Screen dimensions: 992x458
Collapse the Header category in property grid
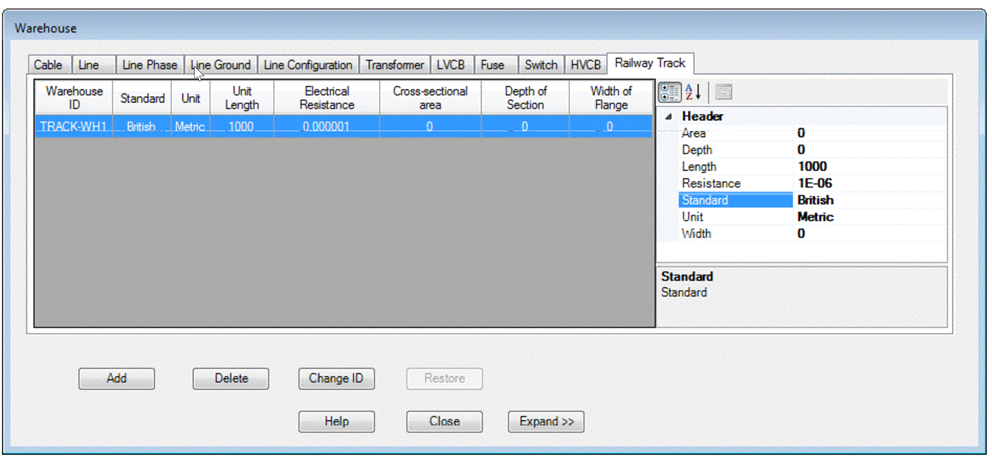coord(668,117)
